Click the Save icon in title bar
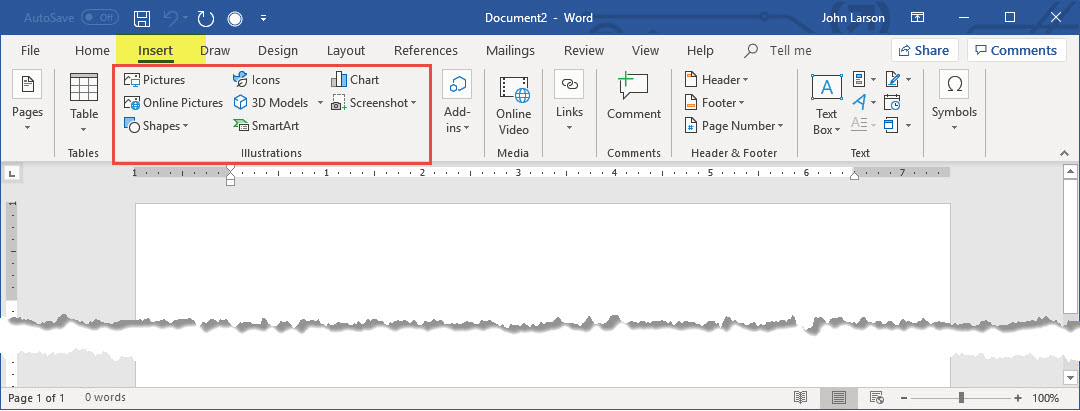Viewport: 1080px width, 411px height. coord(142,19)
